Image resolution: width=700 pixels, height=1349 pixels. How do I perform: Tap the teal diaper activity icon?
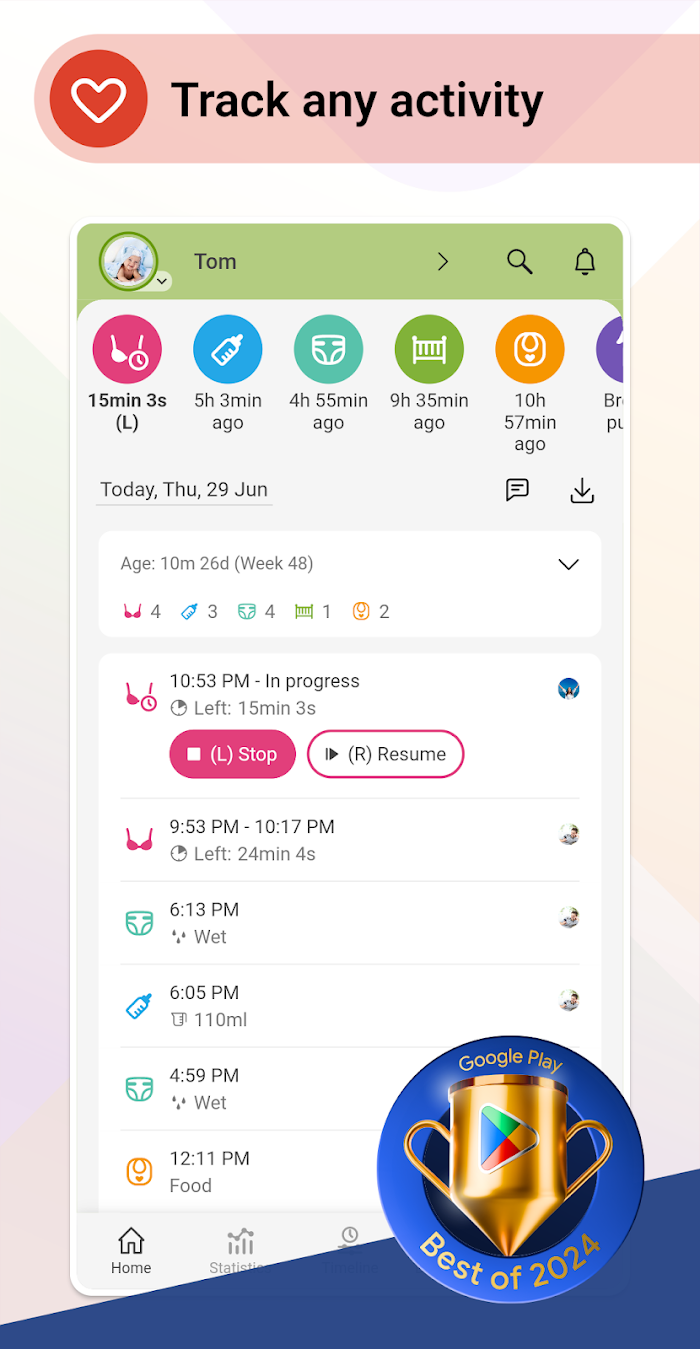tap(328, 350)
